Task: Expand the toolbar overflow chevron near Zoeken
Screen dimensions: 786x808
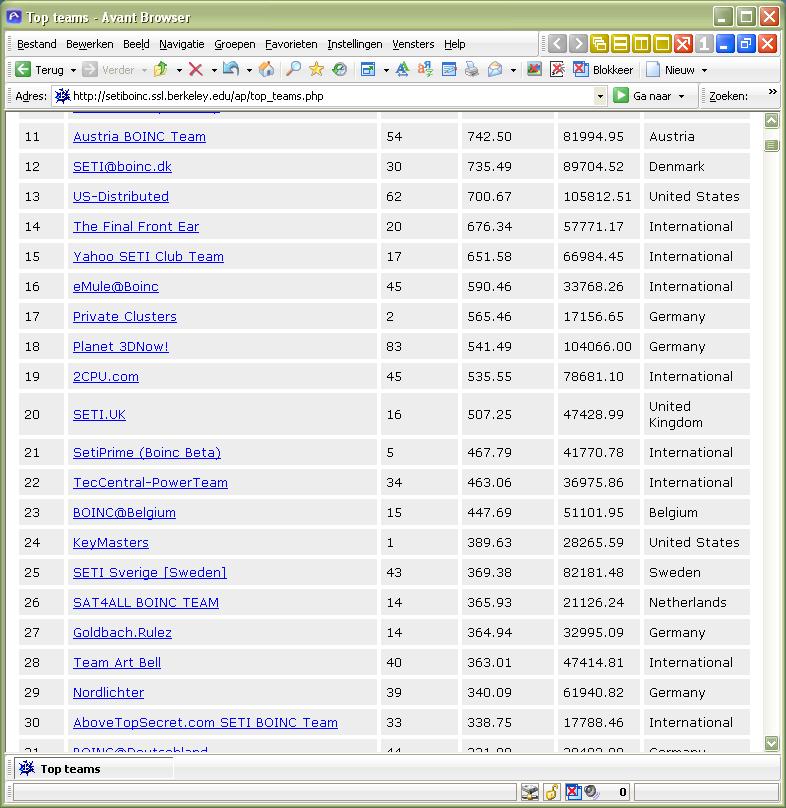Action: click(x=772, y=92)
